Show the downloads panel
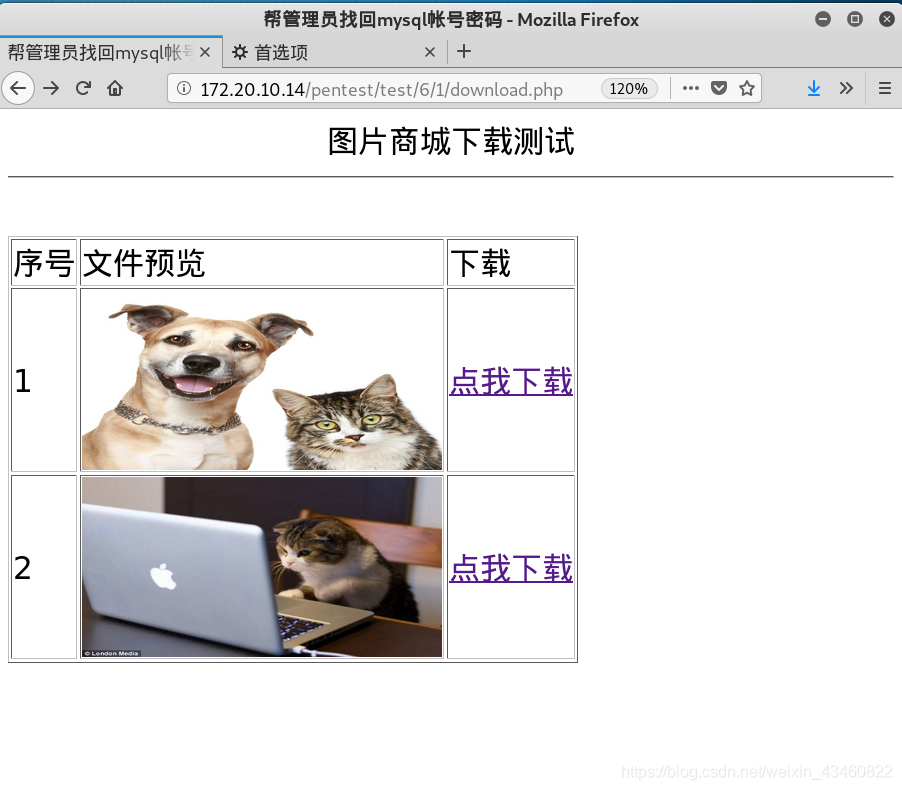902x790 pixels. 813,88
